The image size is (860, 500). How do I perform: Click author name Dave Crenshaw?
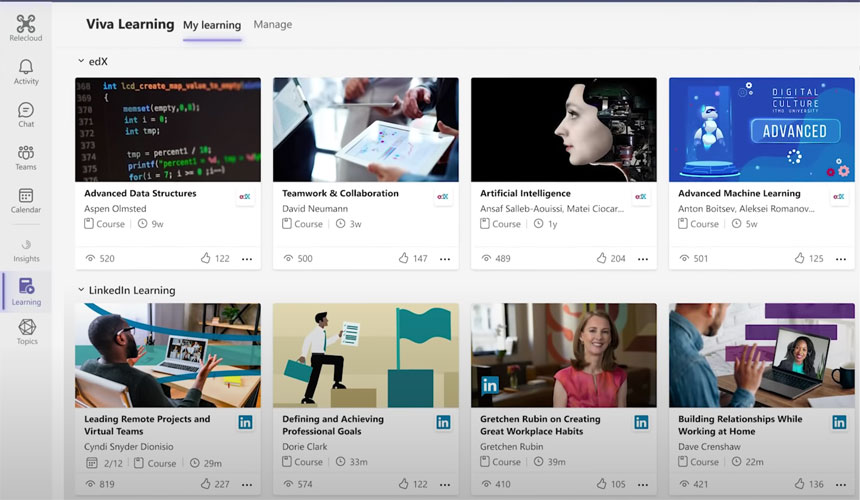709,446
